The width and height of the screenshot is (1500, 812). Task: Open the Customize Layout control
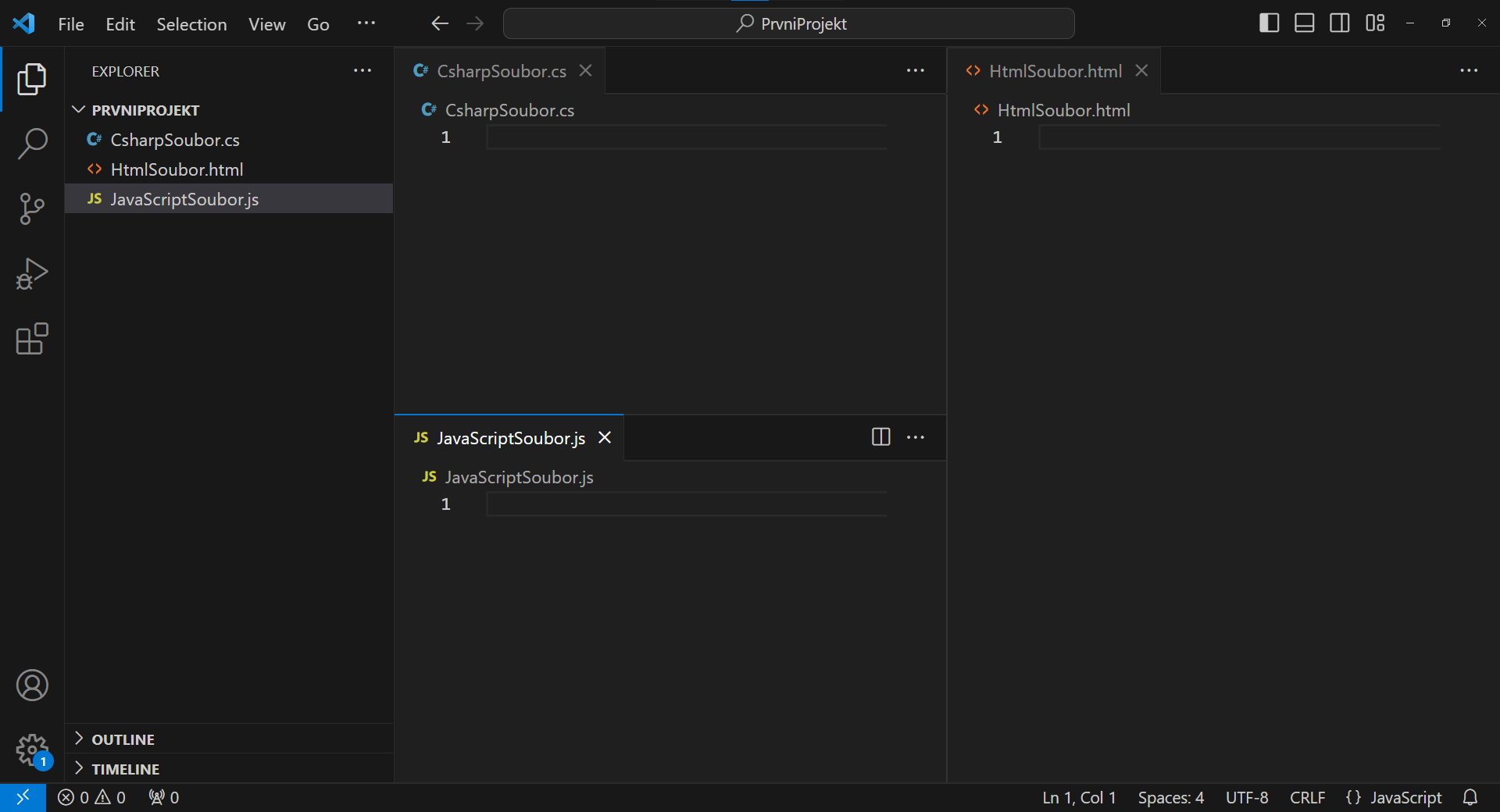[x=1375, y=23]
